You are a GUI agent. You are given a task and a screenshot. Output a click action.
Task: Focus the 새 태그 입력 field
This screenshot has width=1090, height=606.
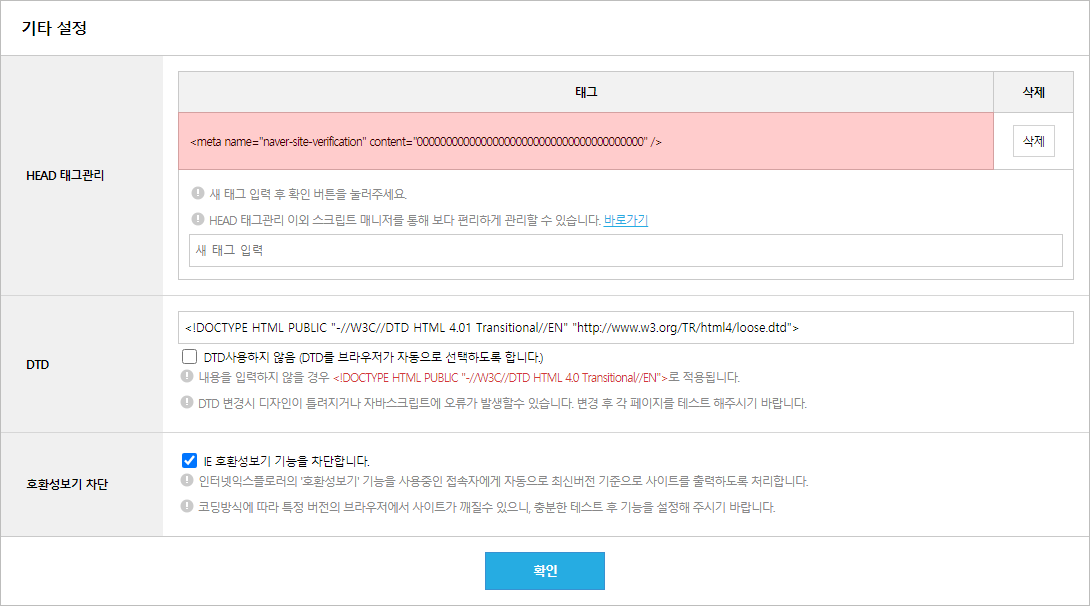(626, 250)
